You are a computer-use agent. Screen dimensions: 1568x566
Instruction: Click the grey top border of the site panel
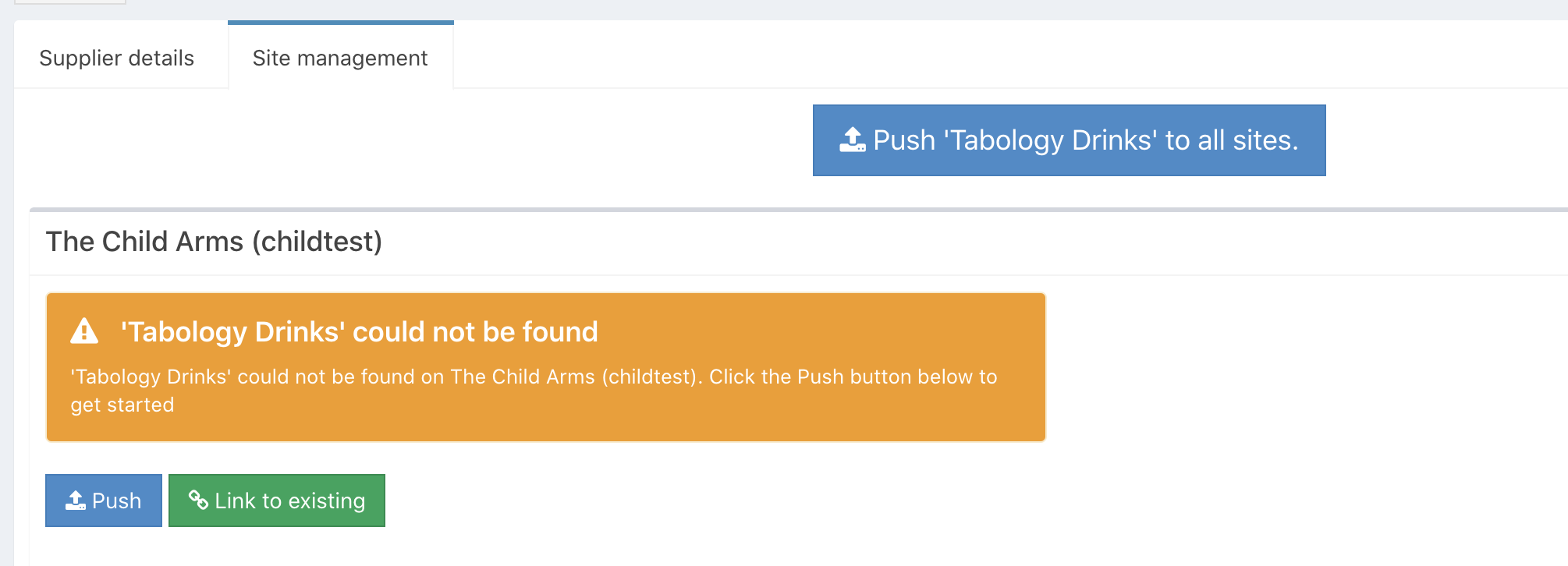[x=780, y=210]
